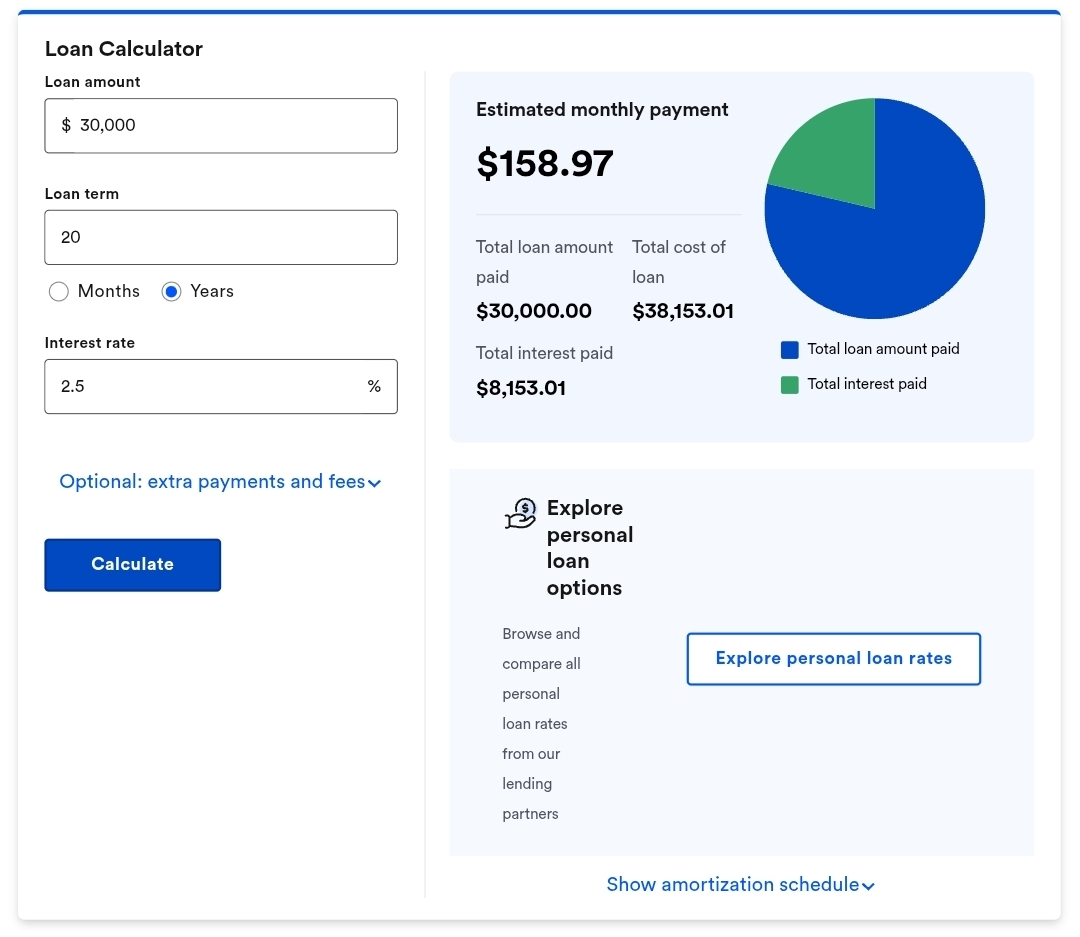Click the Total interest paid legend label
The height and width of the screenshot is (937, 1080).
point(866,384)
